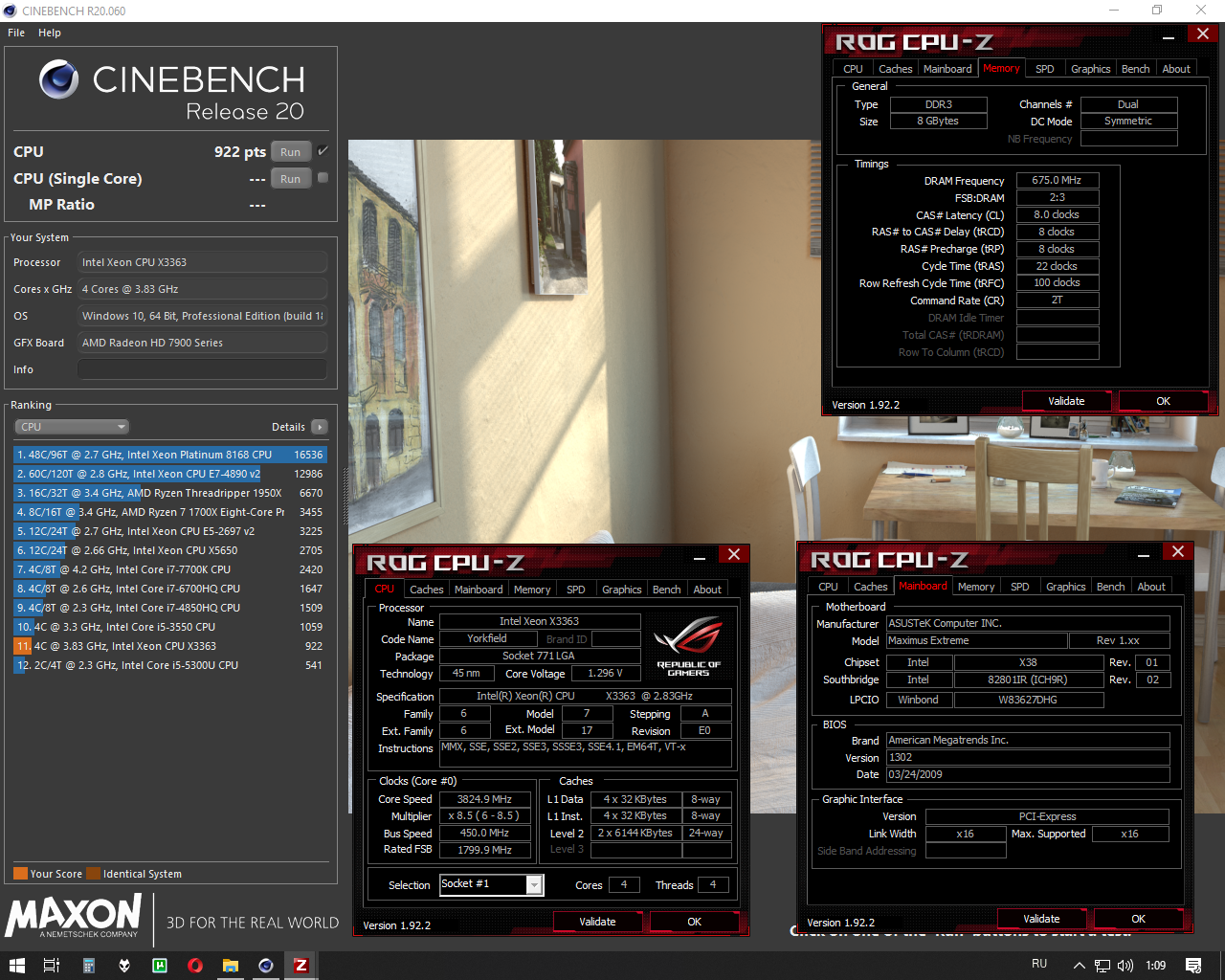Close the CPU-Z processor window
The image size is (1225, 980).
point(734,555)
